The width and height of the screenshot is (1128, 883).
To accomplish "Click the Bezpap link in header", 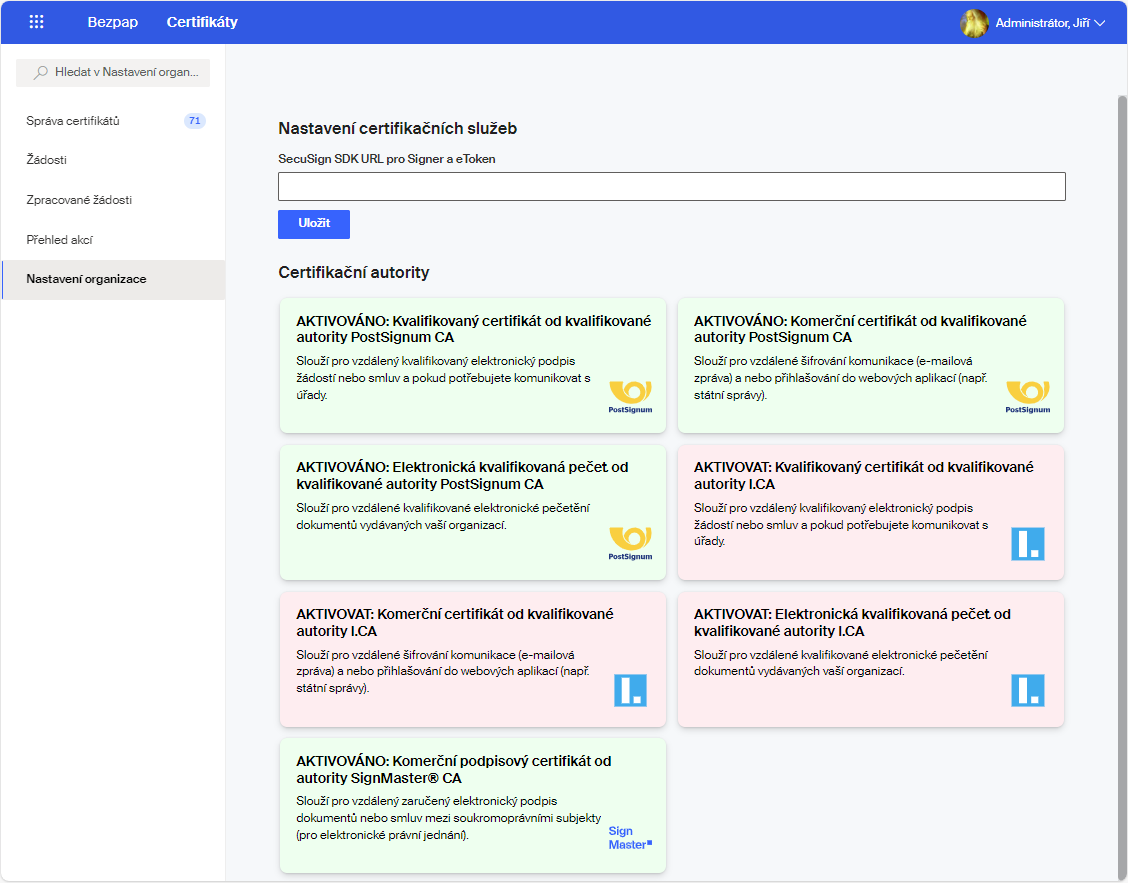I will [112, 22].
